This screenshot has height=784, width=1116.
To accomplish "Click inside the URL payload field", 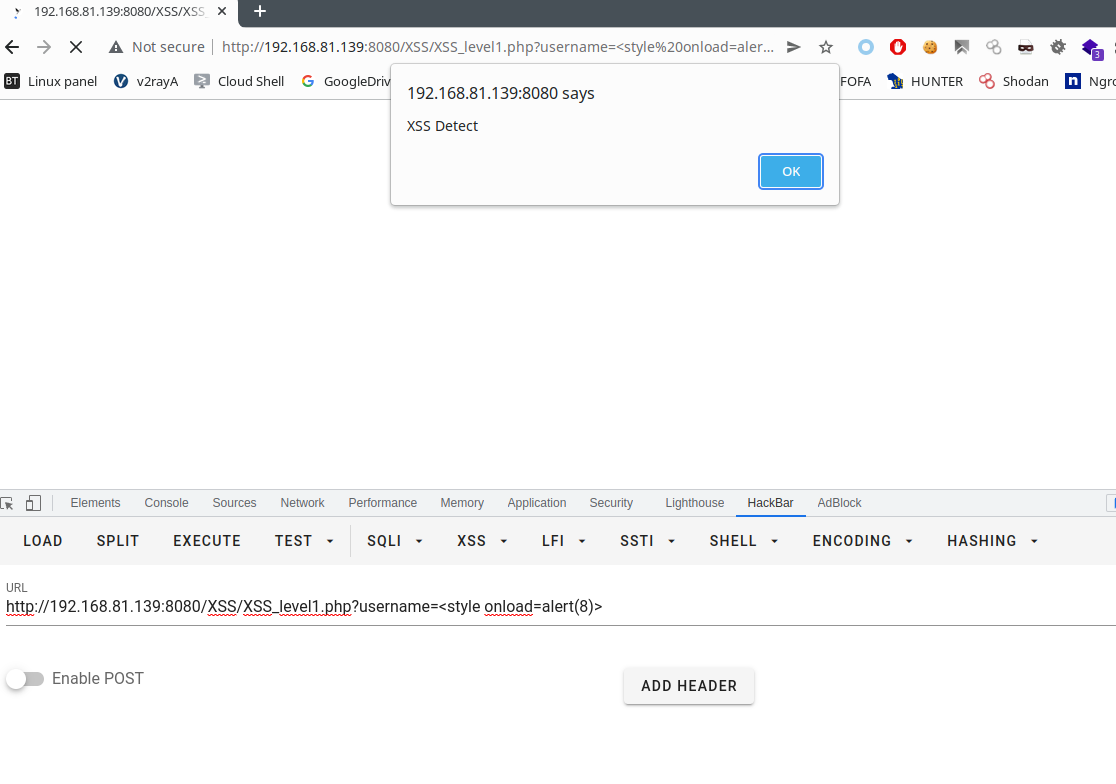I will (x=300, y=606).
